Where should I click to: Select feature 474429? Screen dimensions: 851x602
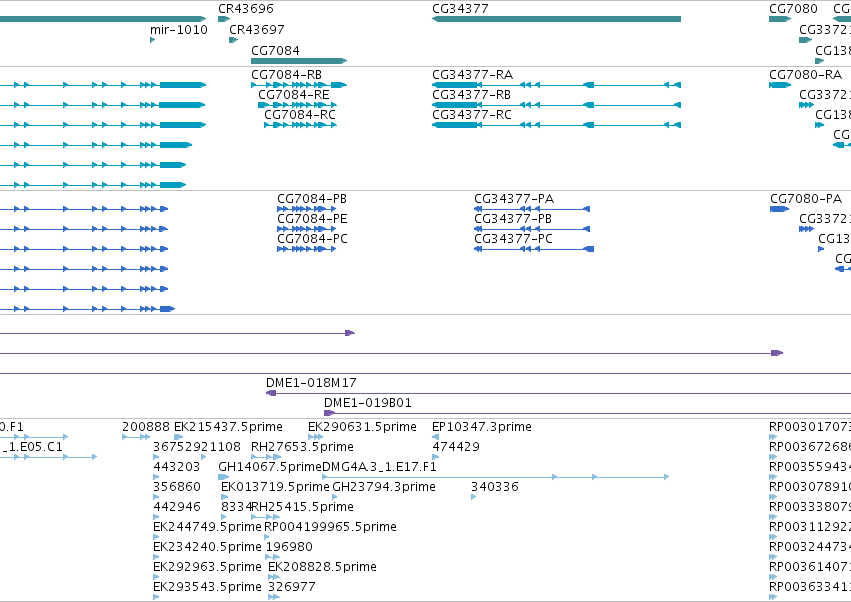pyautogui.click(x=456, y=447)
